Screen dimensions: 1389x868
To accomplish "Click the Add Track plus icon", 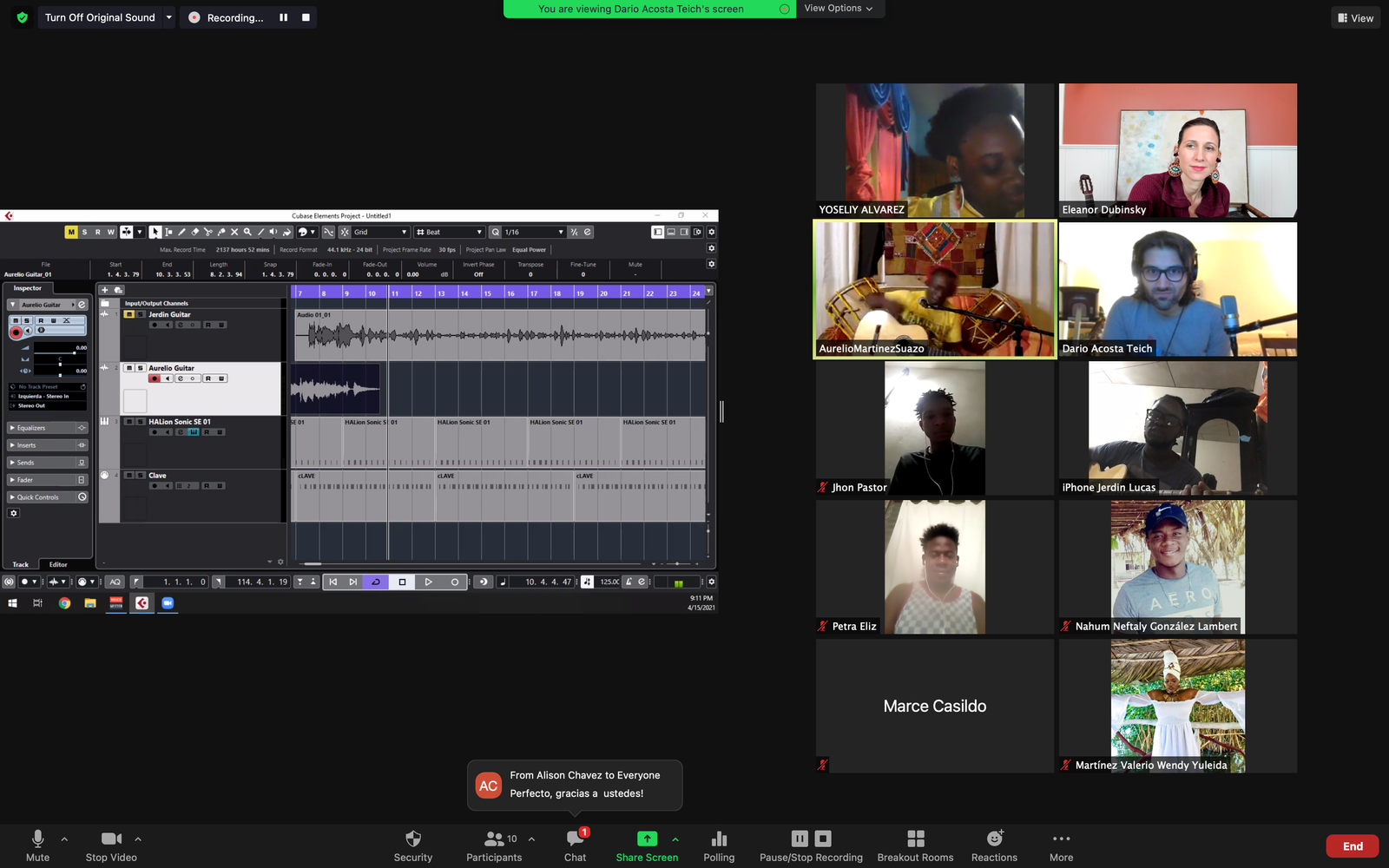I will pos(105,290).
